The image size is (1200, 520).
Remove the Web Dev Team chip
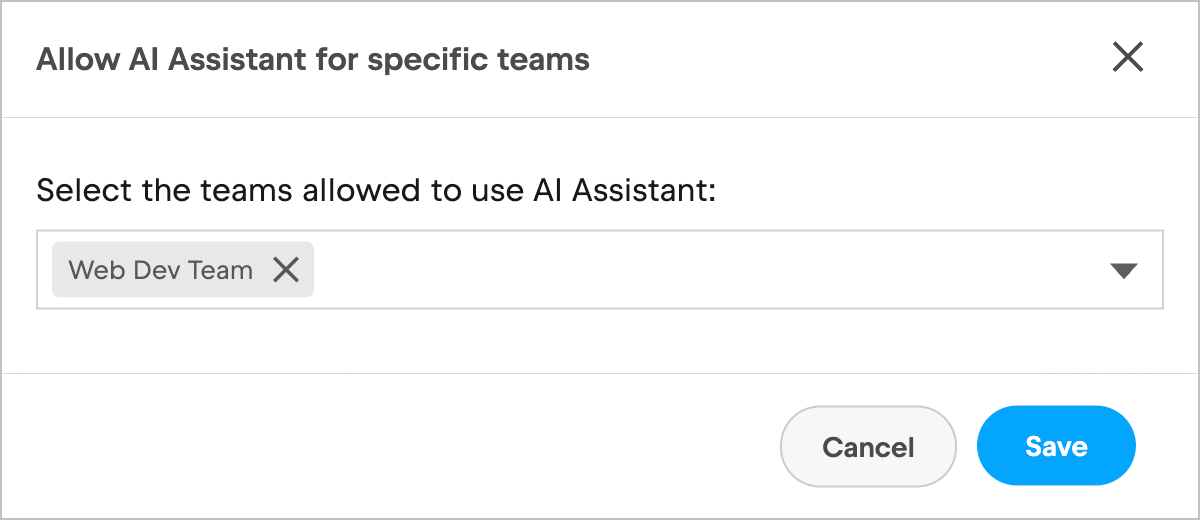tap(286, 269)
